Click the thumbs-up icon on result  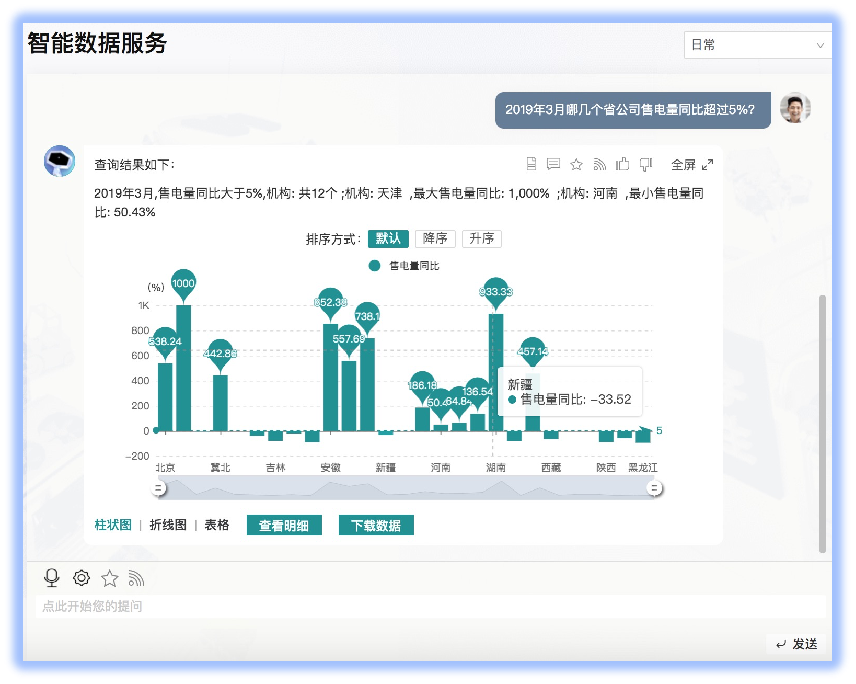pyautogui.click(x=623, y=164)
